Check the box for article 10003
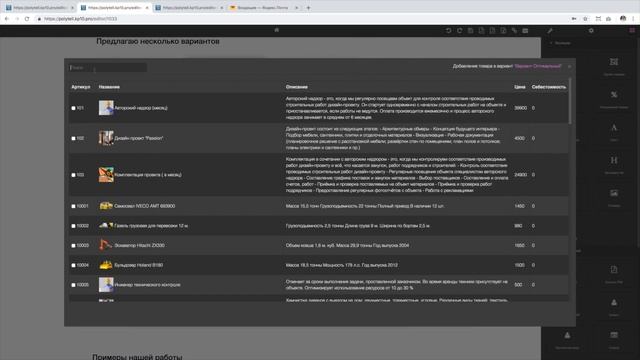 [x=73, y=246]
